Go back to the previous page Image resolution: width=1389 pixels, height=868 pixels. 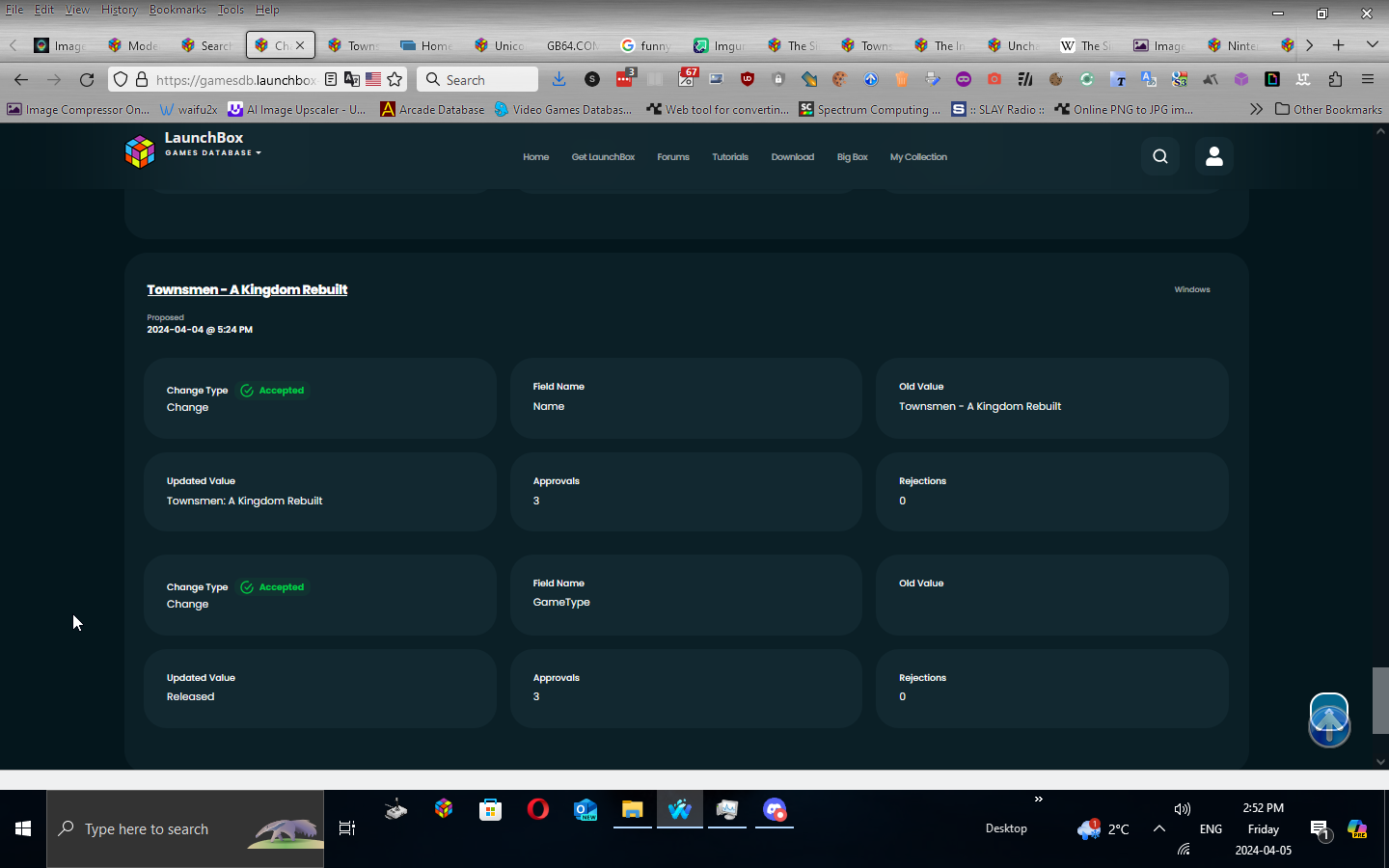coord(21,80)
